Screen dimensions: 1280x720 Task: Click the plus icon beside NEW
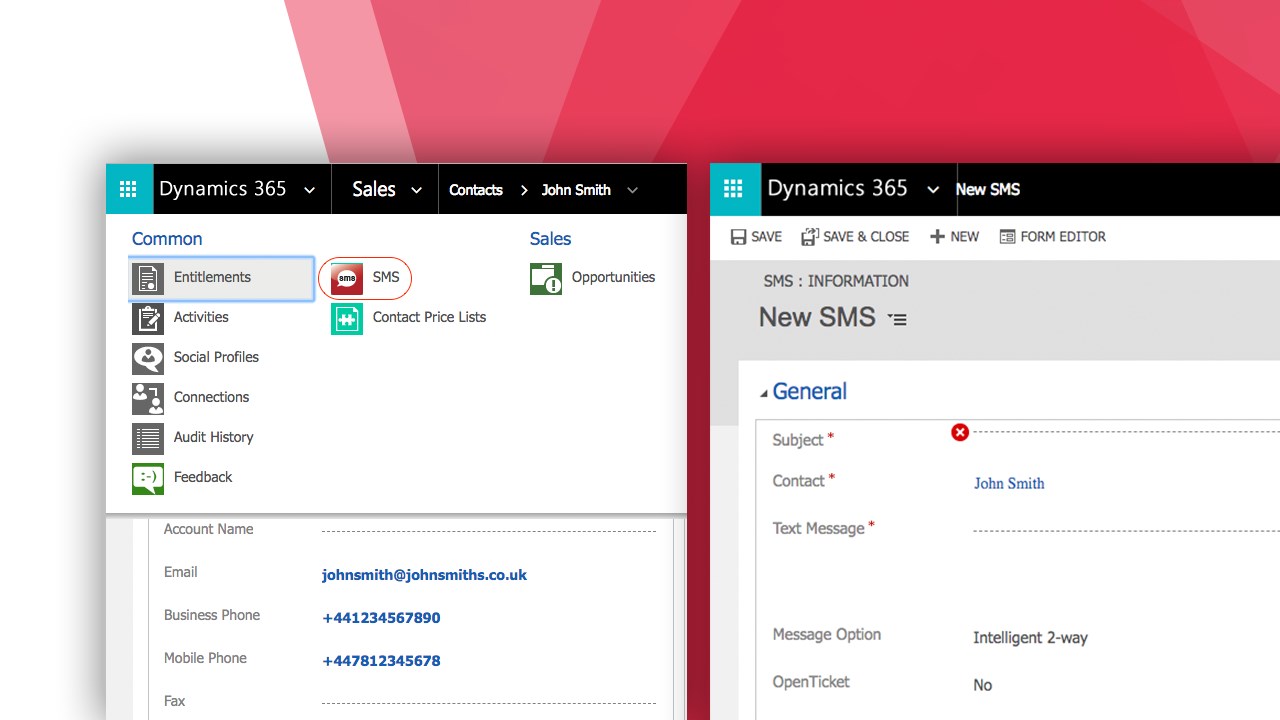[937, 237]
